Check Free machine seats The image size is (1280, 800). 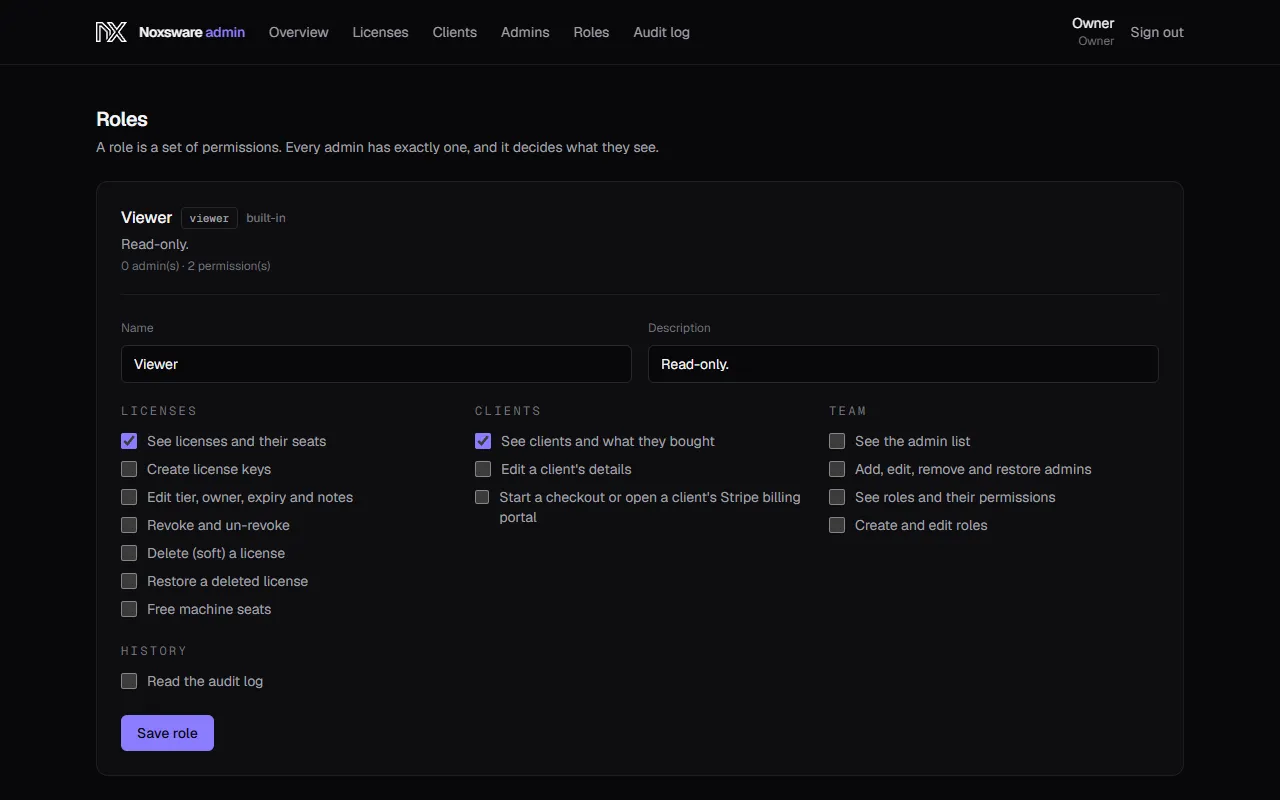129,609
